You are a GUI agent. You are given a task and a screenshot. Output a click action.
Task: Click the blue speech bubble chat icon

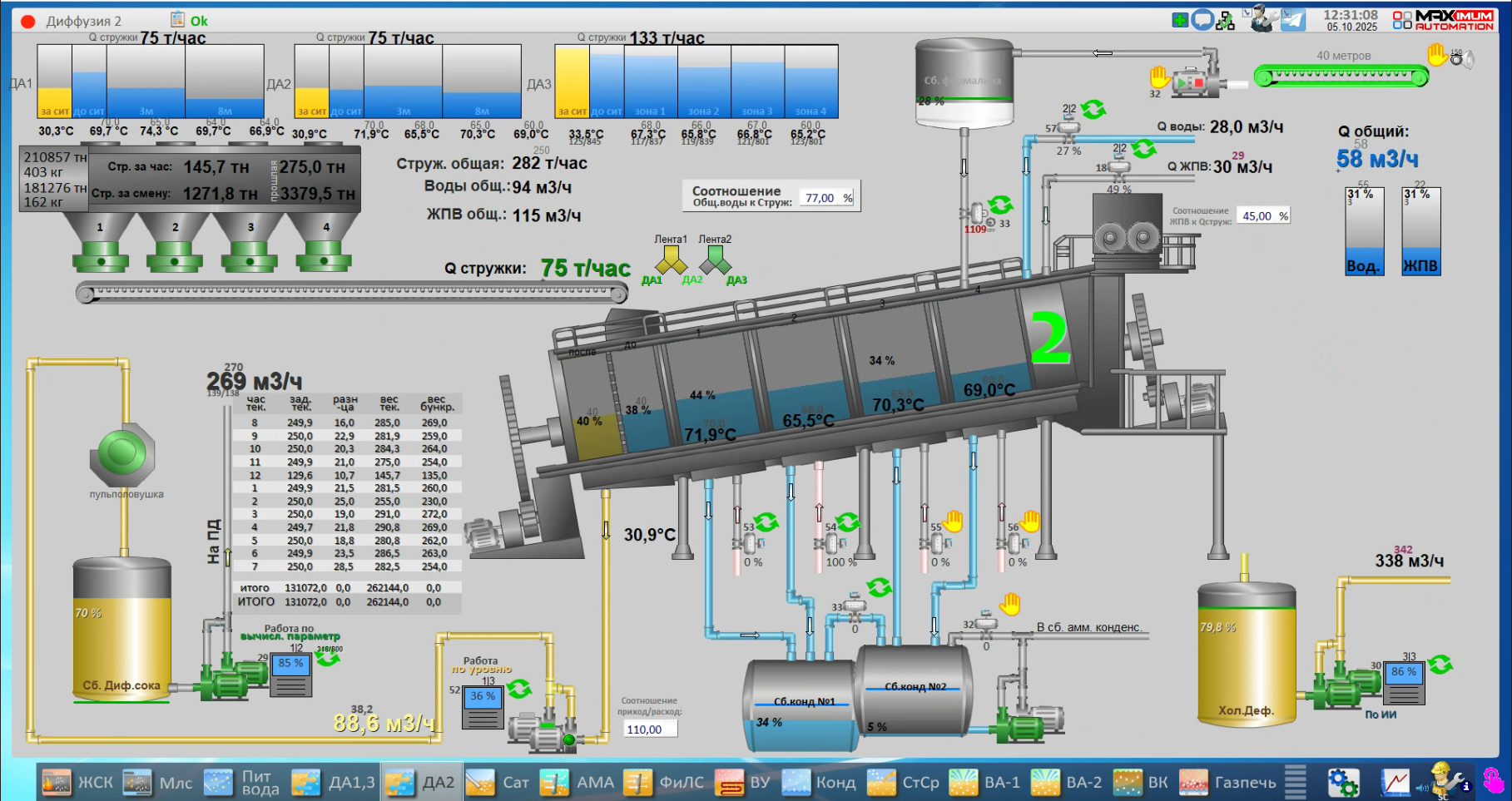(1202, 20)
